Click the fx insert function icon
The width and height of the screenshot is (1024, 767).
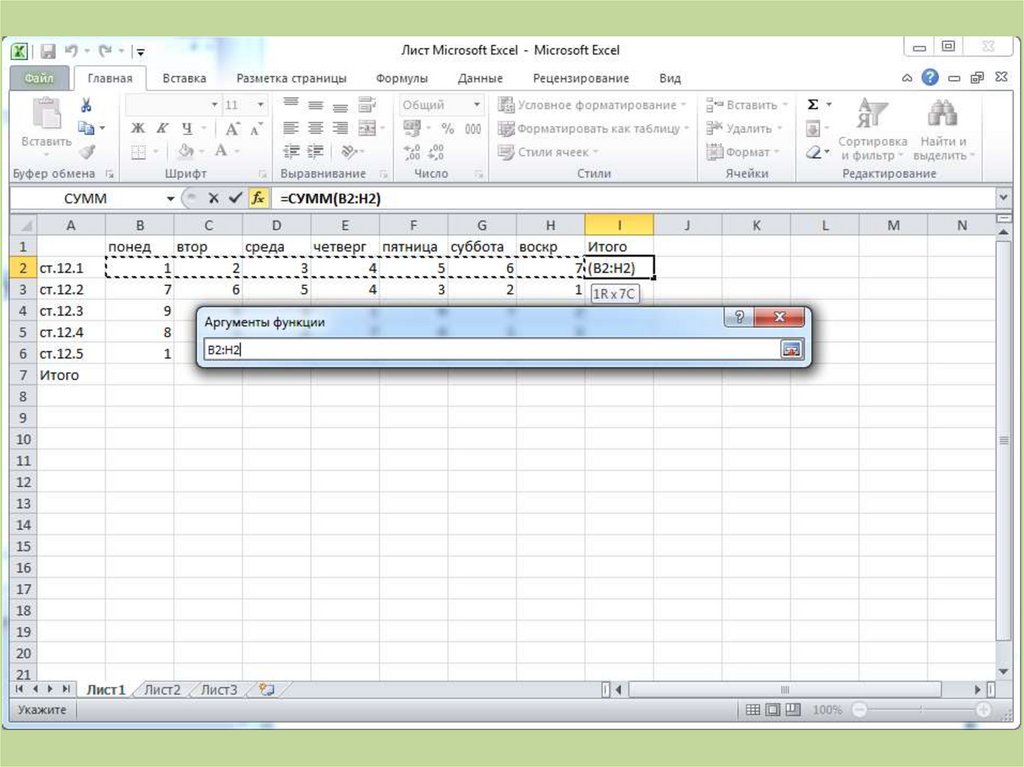point(258,198)
